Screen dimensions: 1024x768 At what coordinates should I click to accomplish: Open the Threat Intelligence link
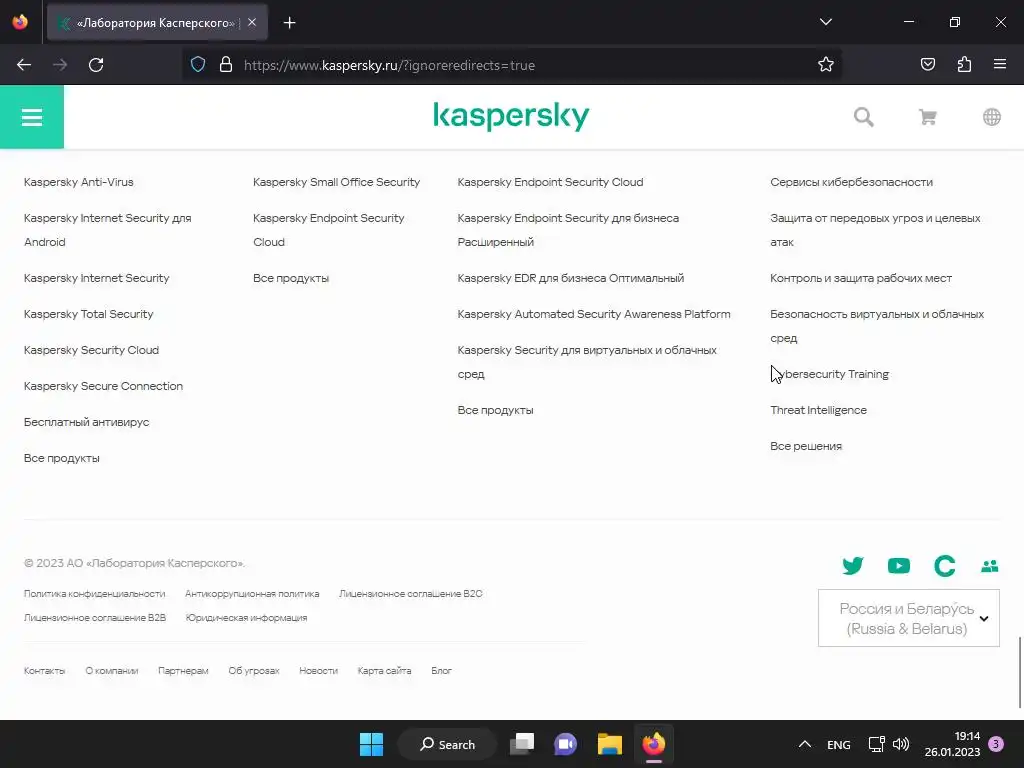[818, 410]
